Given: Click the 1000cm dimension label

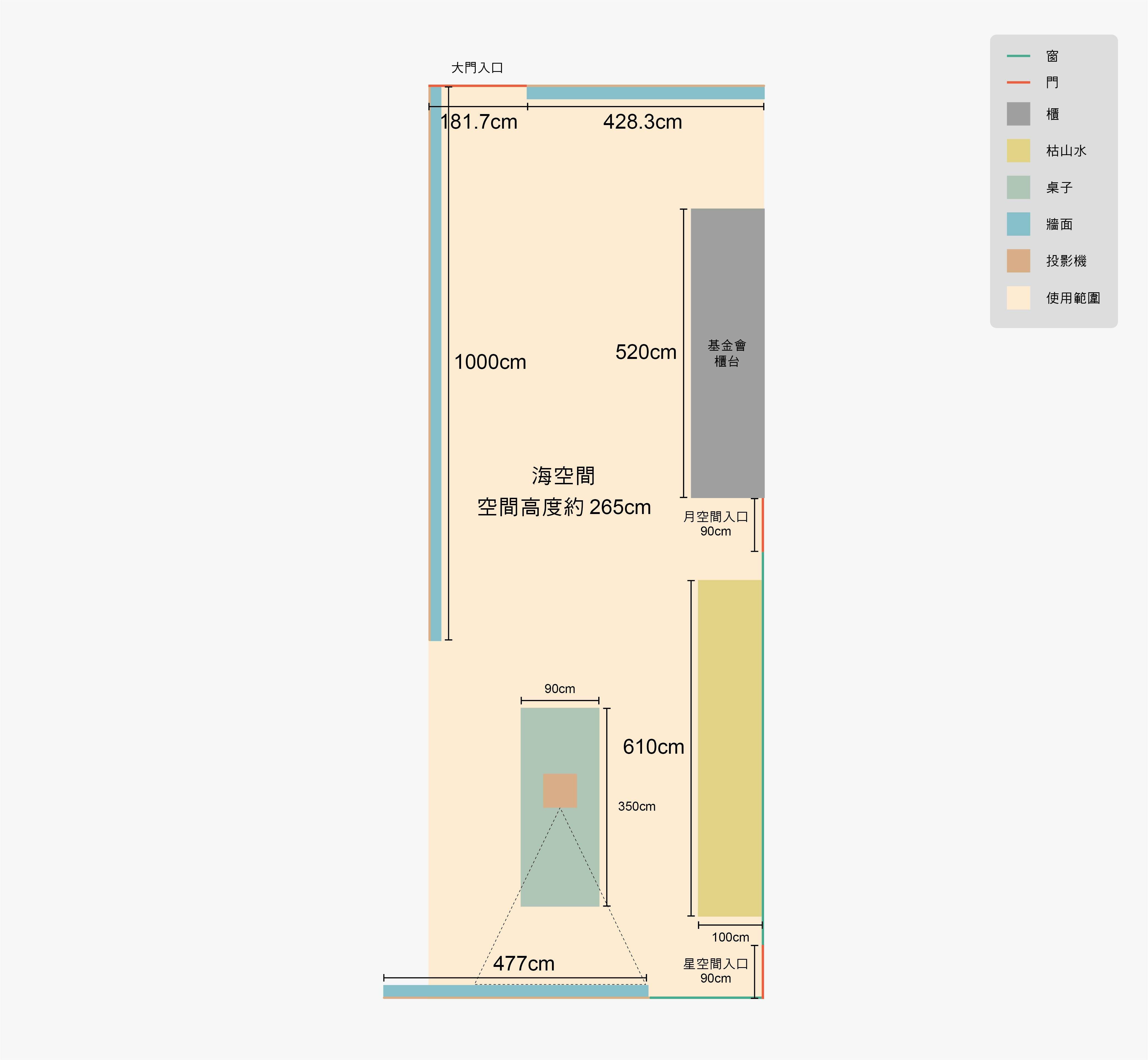Looking at the screenshot, I should (x=490, y=362).
